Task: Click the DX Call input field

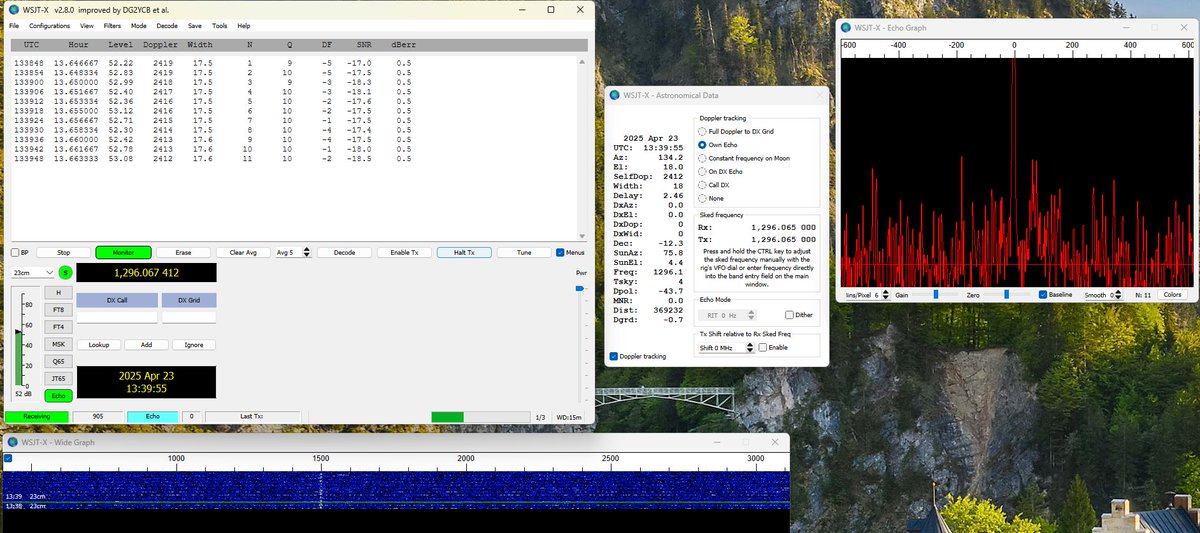Action: (117, 316)
